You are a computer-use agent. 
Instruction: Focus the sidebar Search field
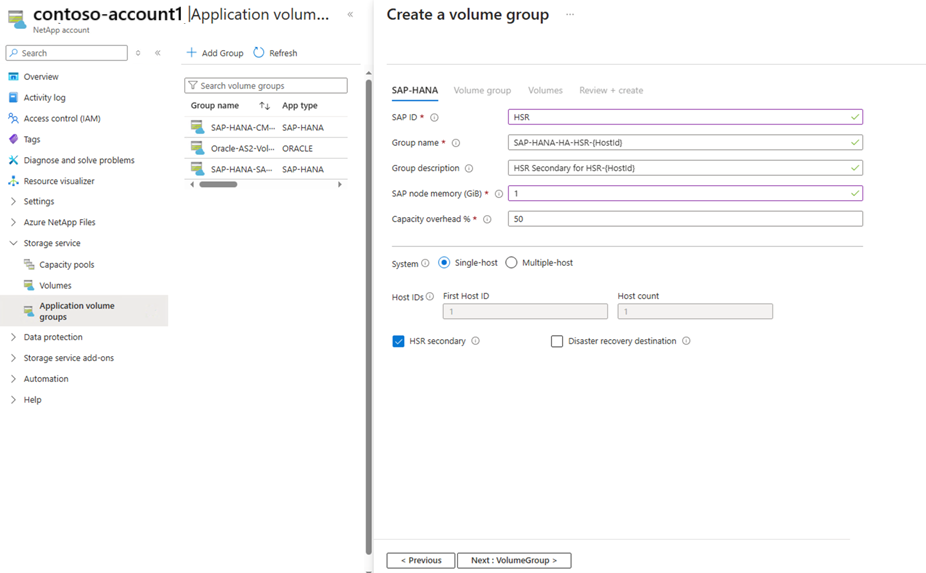[x=67, y=53]
